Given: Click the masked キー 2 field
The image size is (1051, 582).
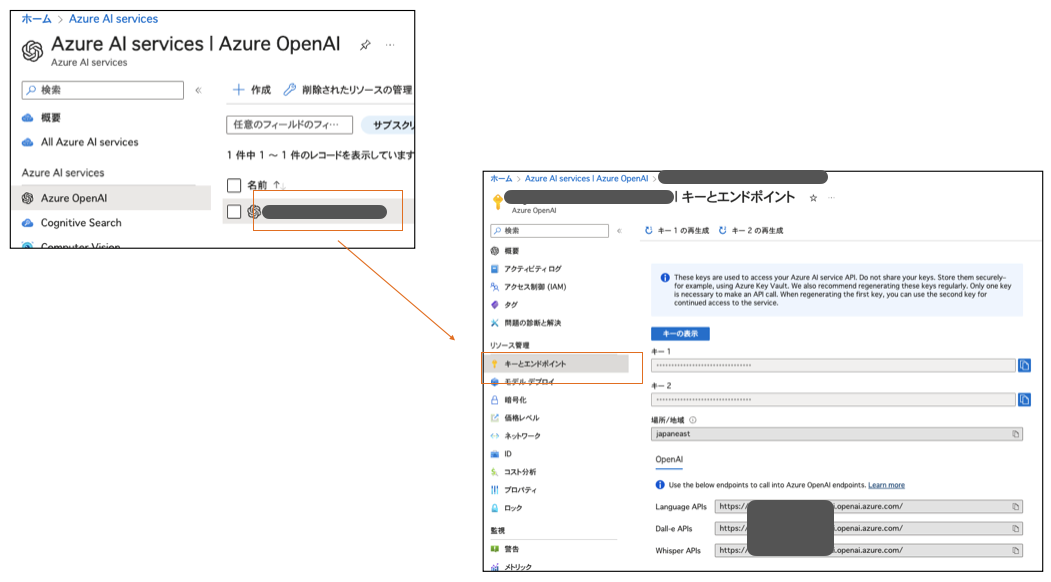Looking at the screenshot, I should pyautogui.click(x=833, y=400).
